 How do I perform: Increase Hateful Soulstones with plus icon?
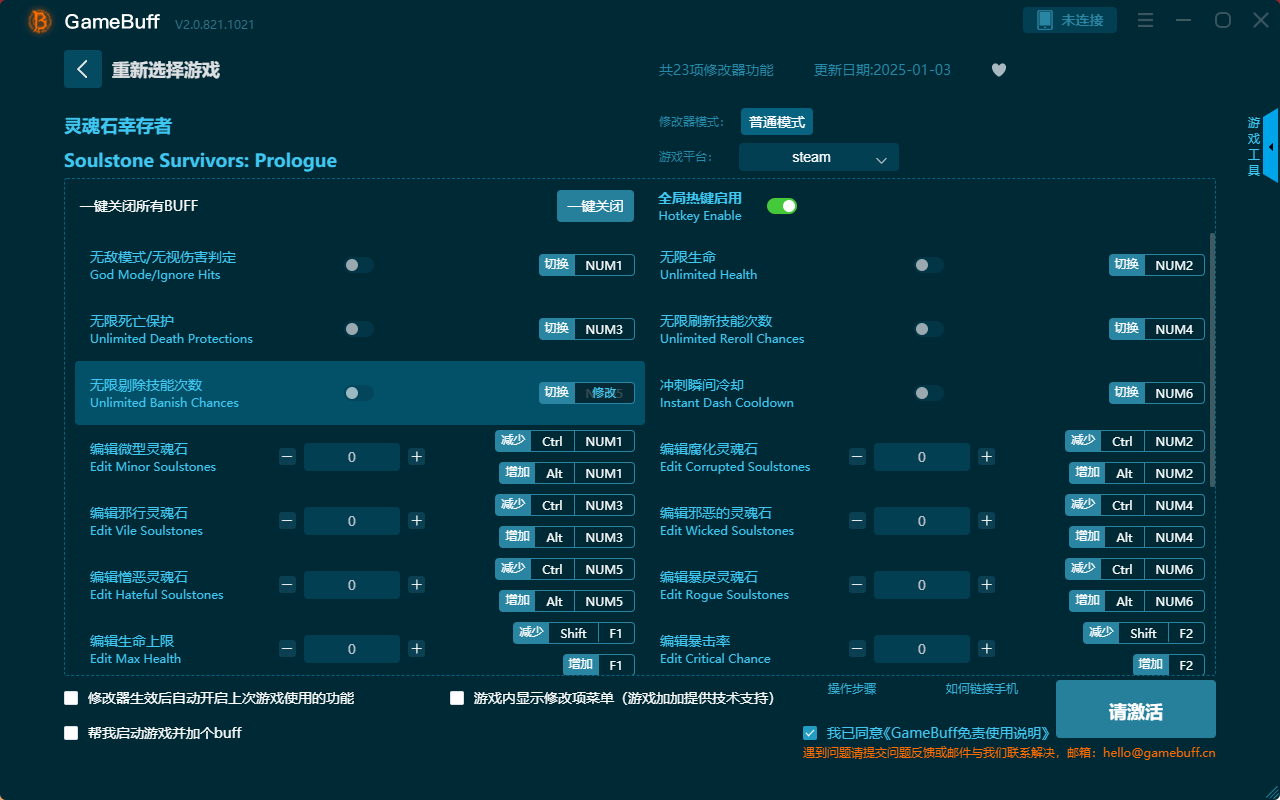[417, 585]
